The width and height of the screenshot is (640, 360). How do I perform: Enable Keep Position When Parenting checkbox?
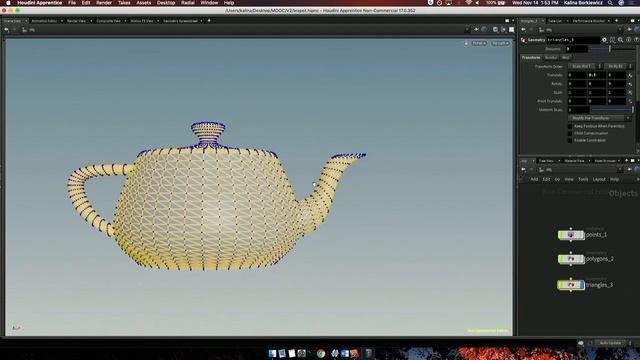click(570, 127)
